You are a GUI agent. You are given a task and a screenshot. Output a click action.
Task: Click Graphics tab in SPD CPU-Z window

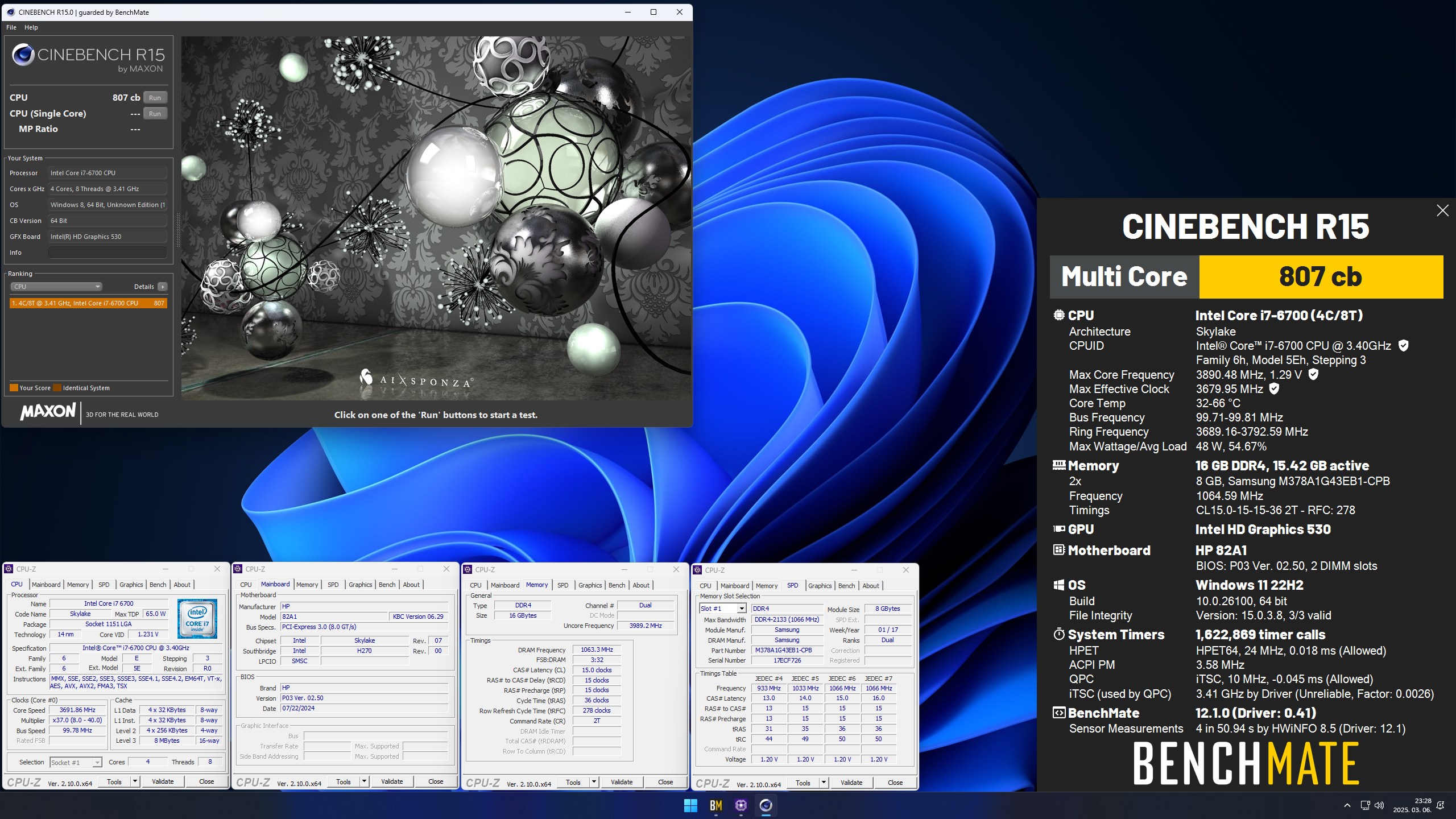point(820,586)
